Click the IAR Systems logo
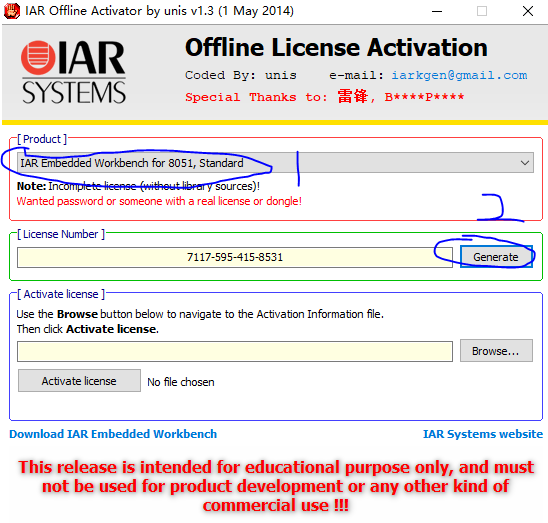 click(73, 72)
